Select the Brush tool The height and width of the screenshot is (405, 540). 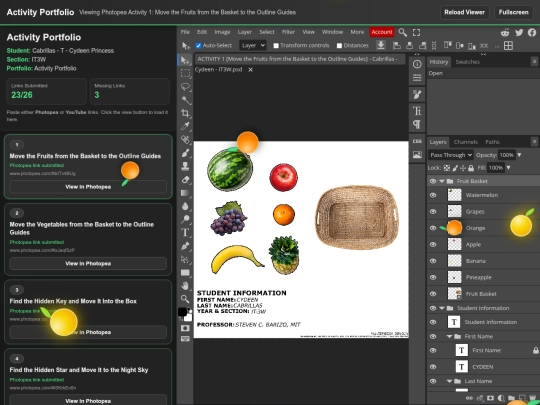pos(185,153)
